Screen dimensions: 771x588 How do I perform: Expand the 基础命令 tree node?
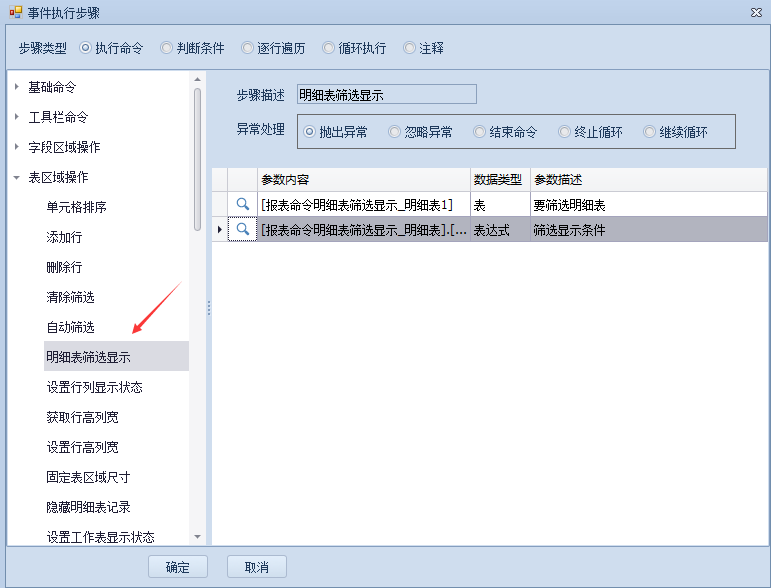pos(17,87)
